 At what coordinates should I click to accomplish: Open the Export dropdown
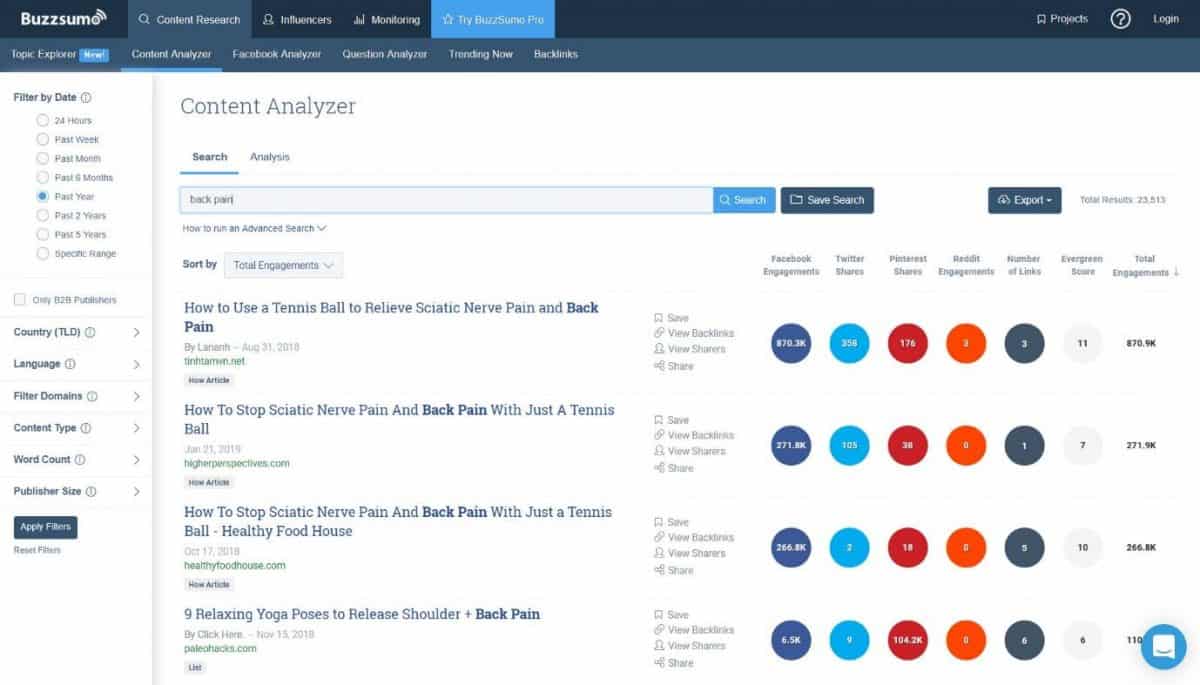(x=1024, y=200)
